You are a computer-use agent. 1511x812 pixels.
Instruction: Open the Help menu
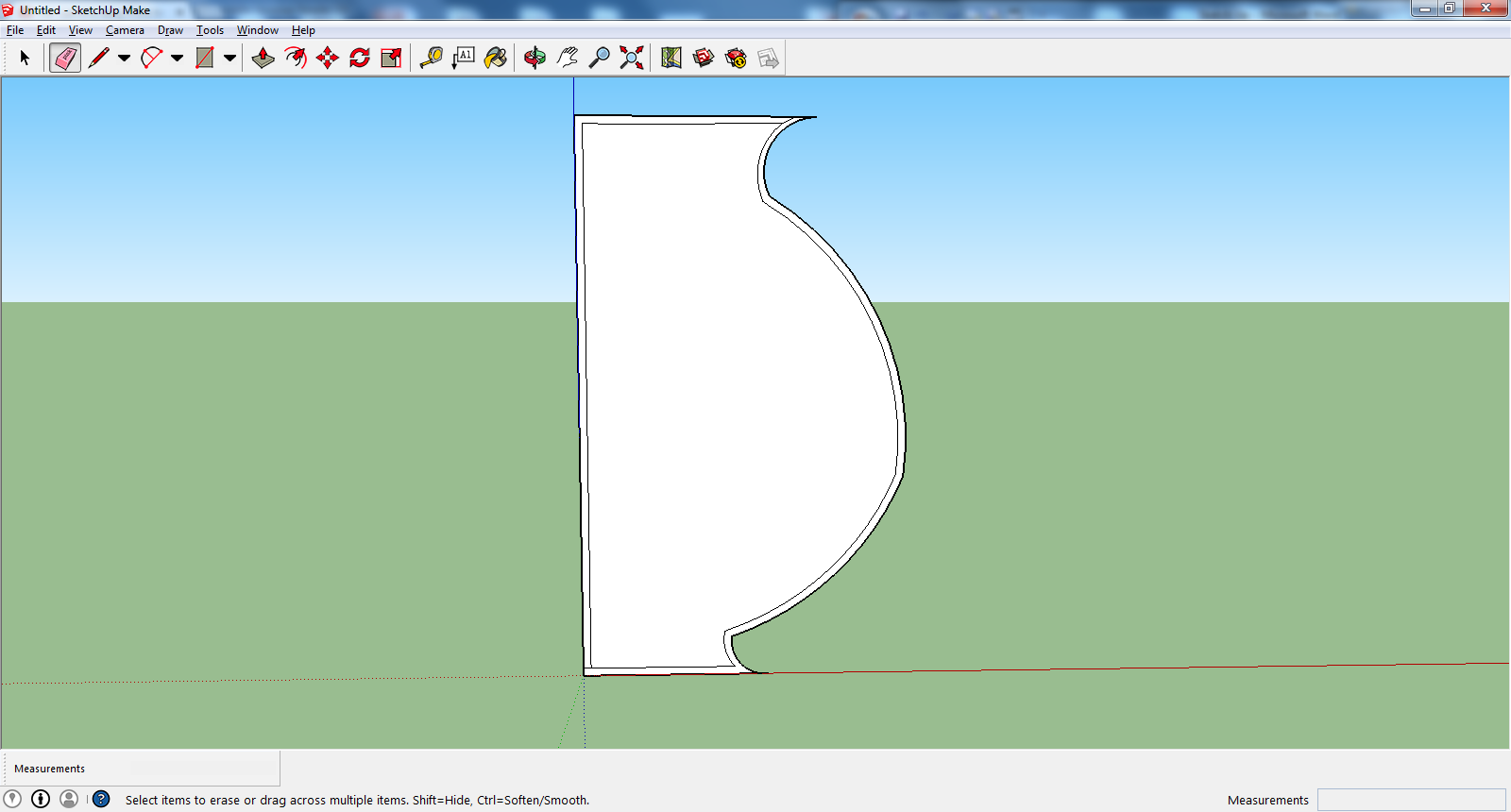click(303, 30)
